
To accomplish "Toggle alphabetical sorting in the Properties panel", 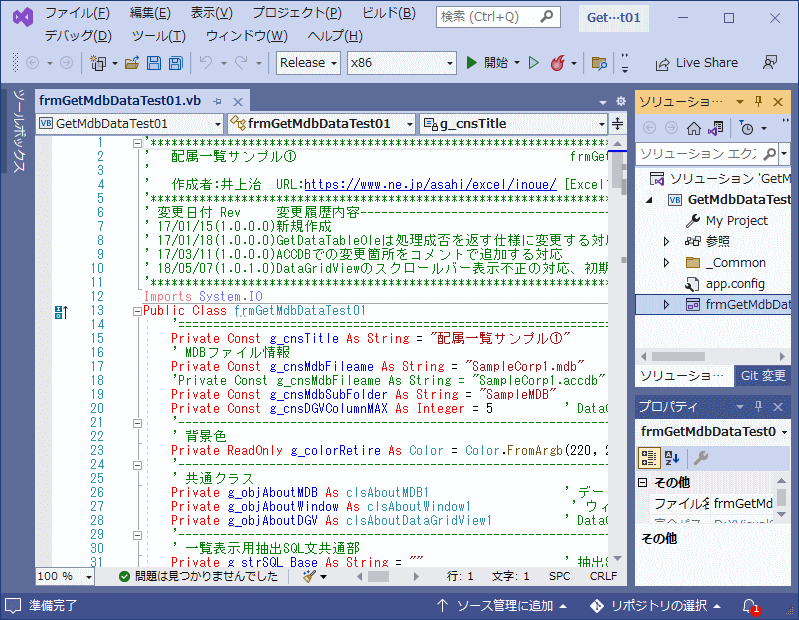I will click(x=673, y=457).
